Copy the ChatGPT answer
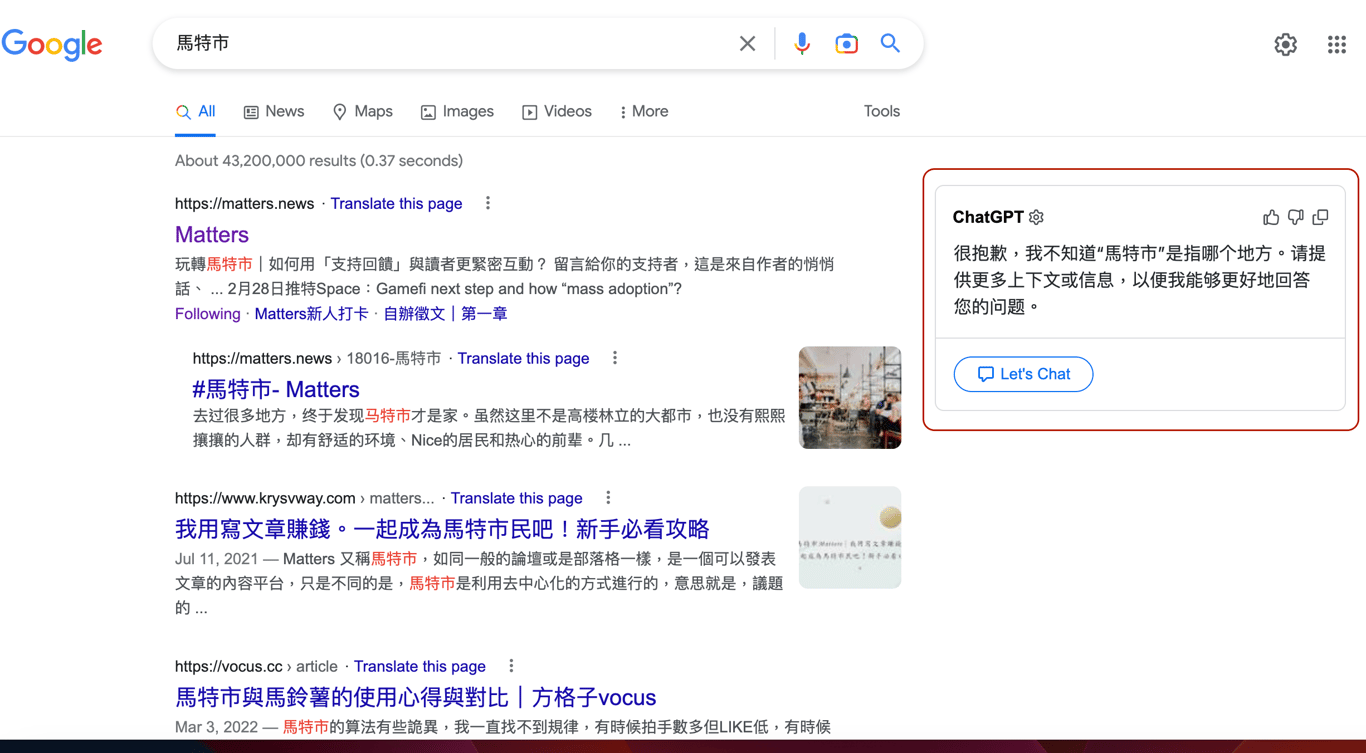Viewport: 1366px width, 753px height. click(1321, 217)
